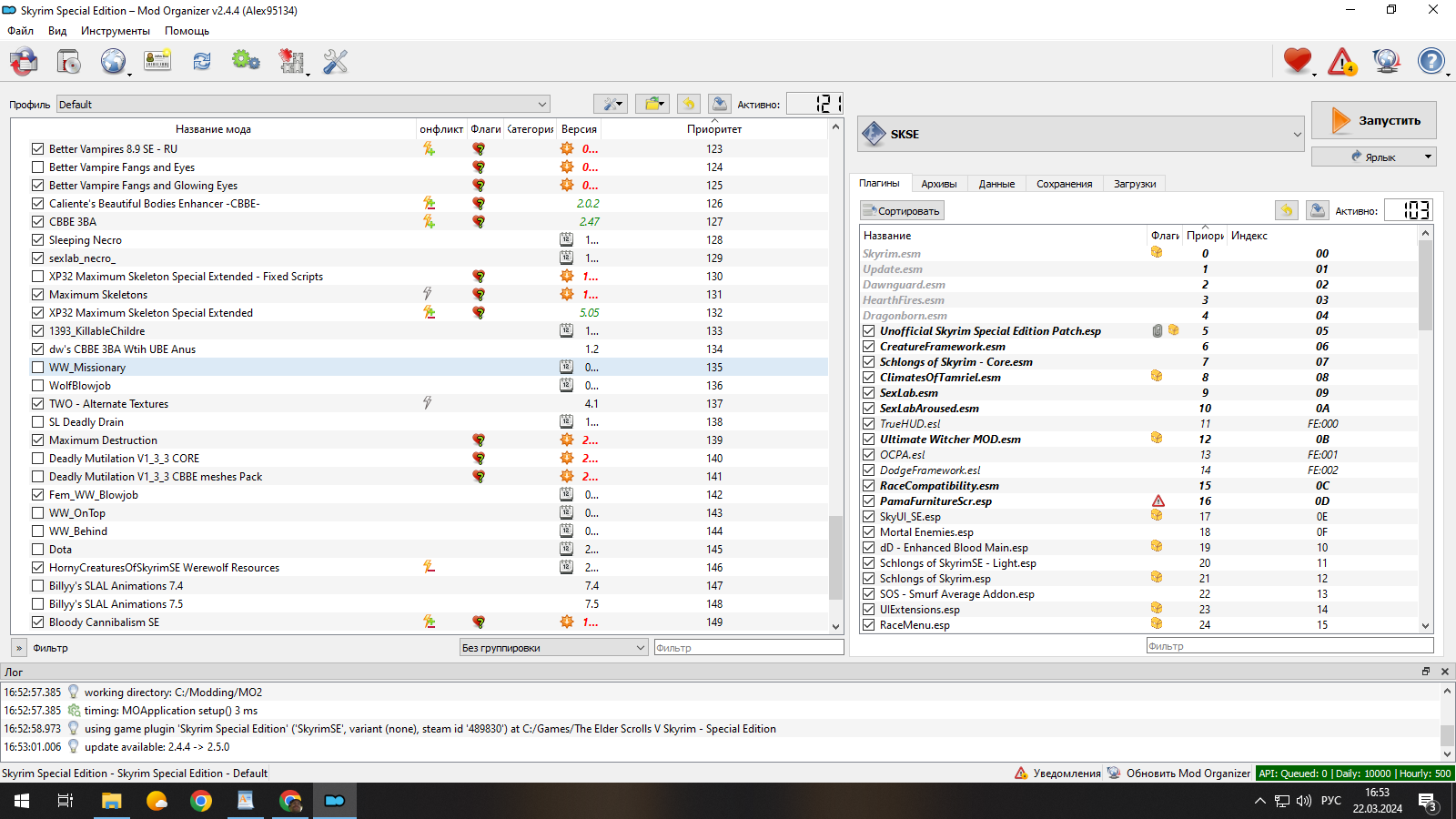Uncheck Unofficial Skyrim Special Edition Patch.esp
Image resolution: width=1456 pixels, height=819 pixels.
tap(869, 331)
